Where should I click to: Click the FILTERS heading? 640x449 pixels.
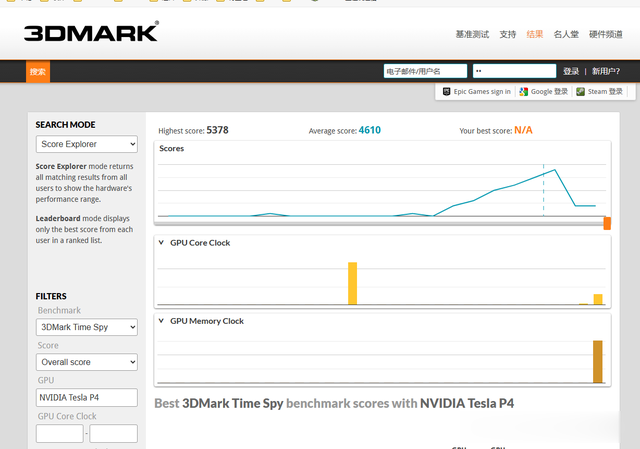click(x=51, y=296)
